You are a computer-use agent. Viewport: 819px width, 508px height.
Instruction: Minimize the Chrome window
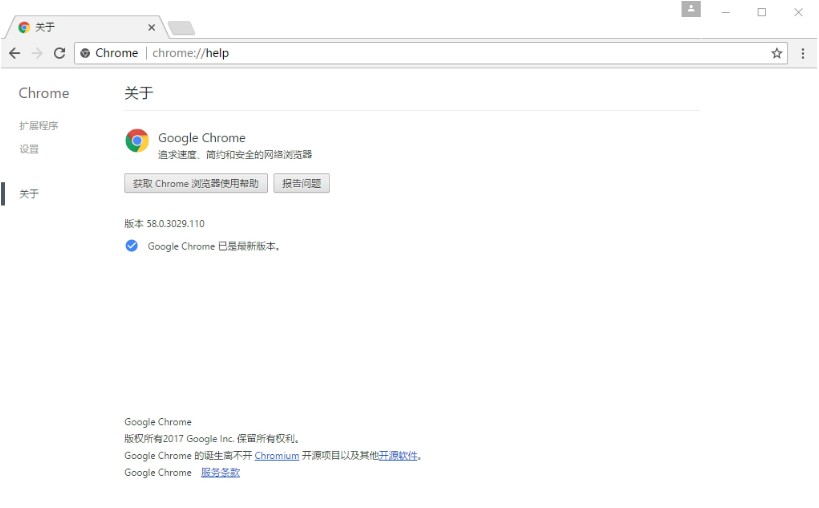726,12
